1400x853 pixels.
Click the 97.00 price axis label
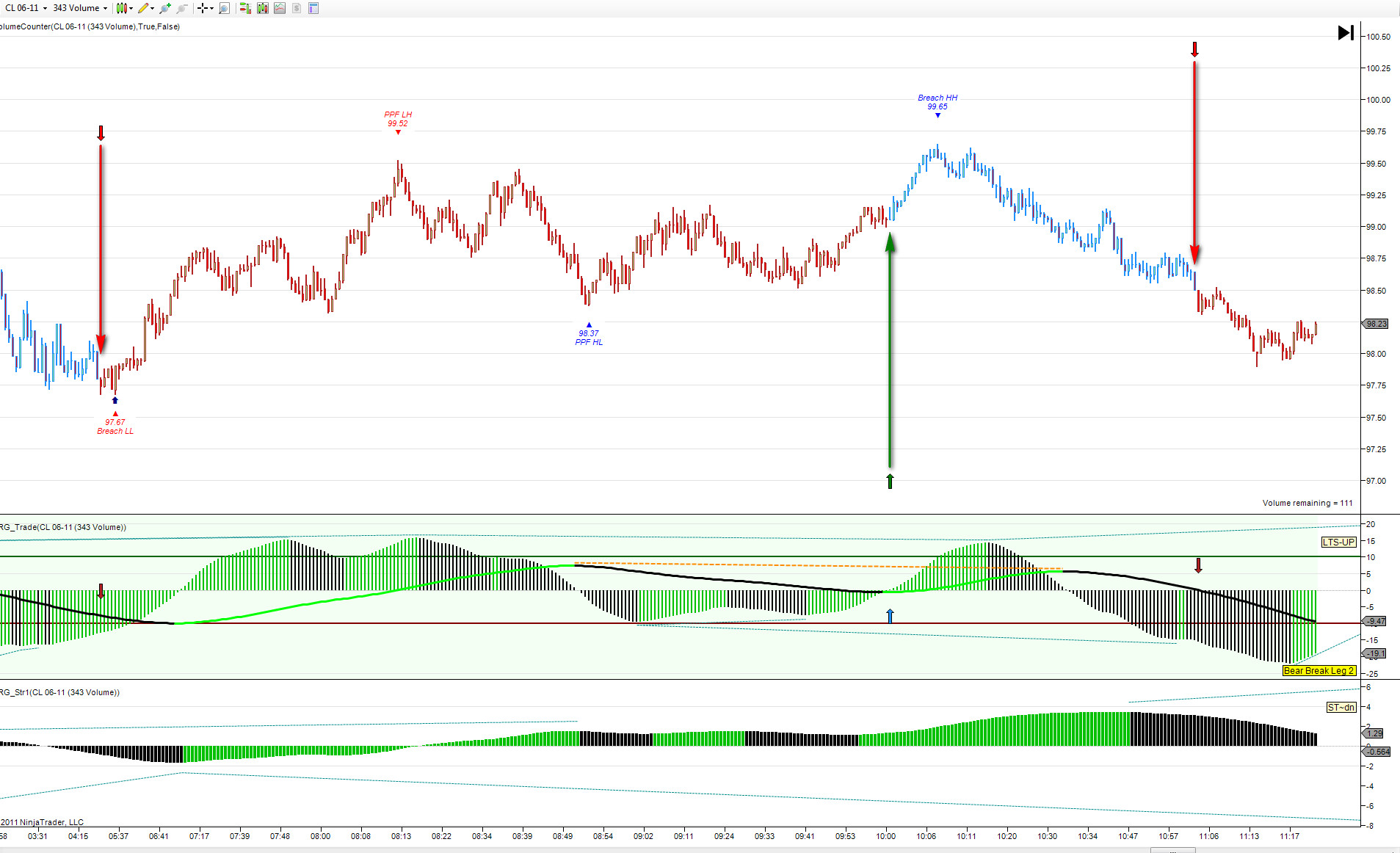tap(1377, 481)
